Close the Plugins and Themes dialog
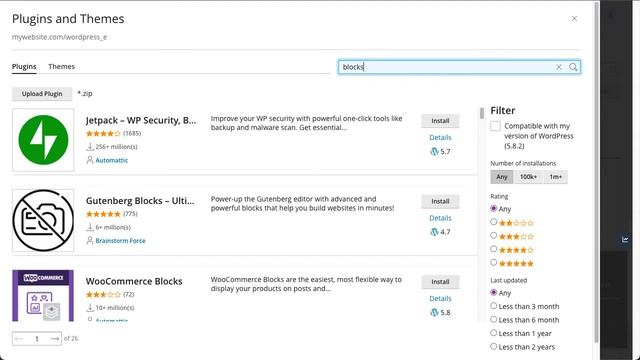Viewport: 640px width, 360px height. (x=574, y=19)
